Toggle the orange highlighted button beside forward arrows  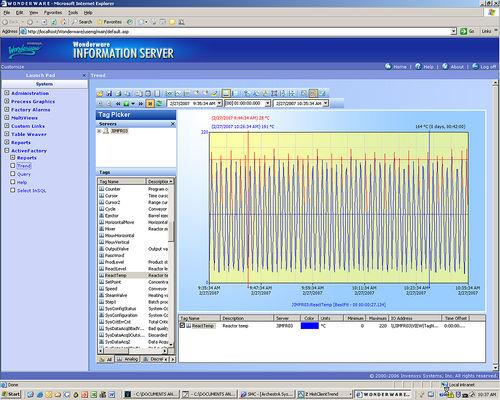(150, 104)
